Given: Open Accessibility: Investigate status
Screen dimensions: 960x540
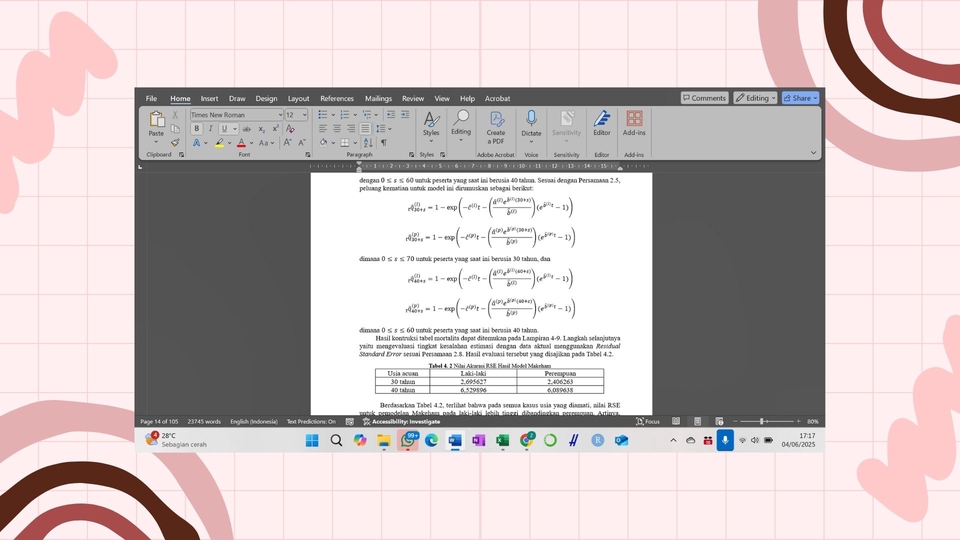Looking at the screenshot, I should (402, 421).
